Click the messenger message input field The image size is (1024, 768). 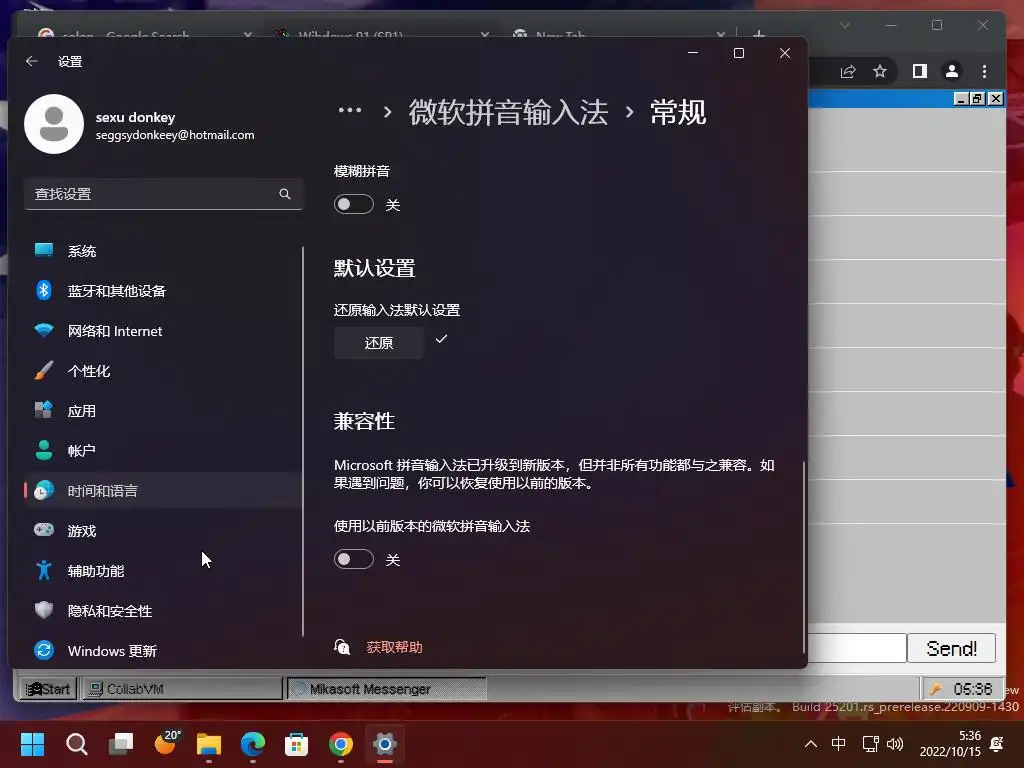857,648
